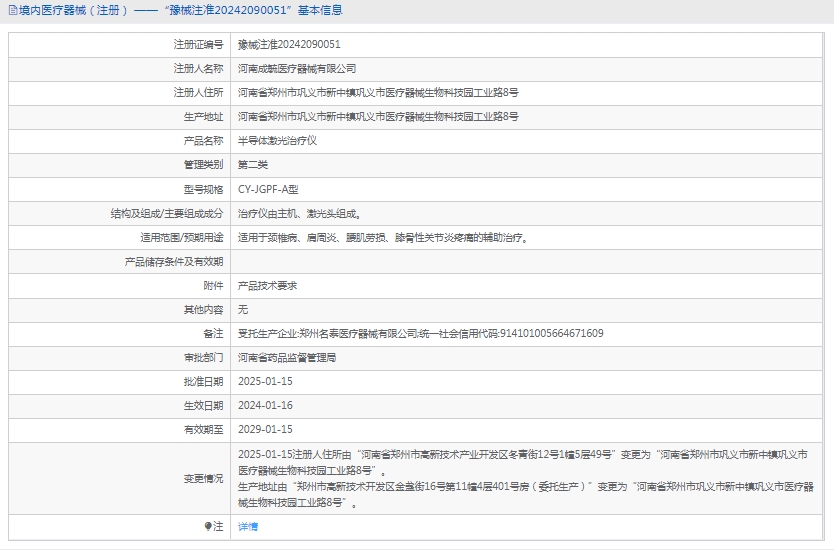Screen dimensions: 834x550
Task: Click attachment value 产品技术要求
Action: 267,285
